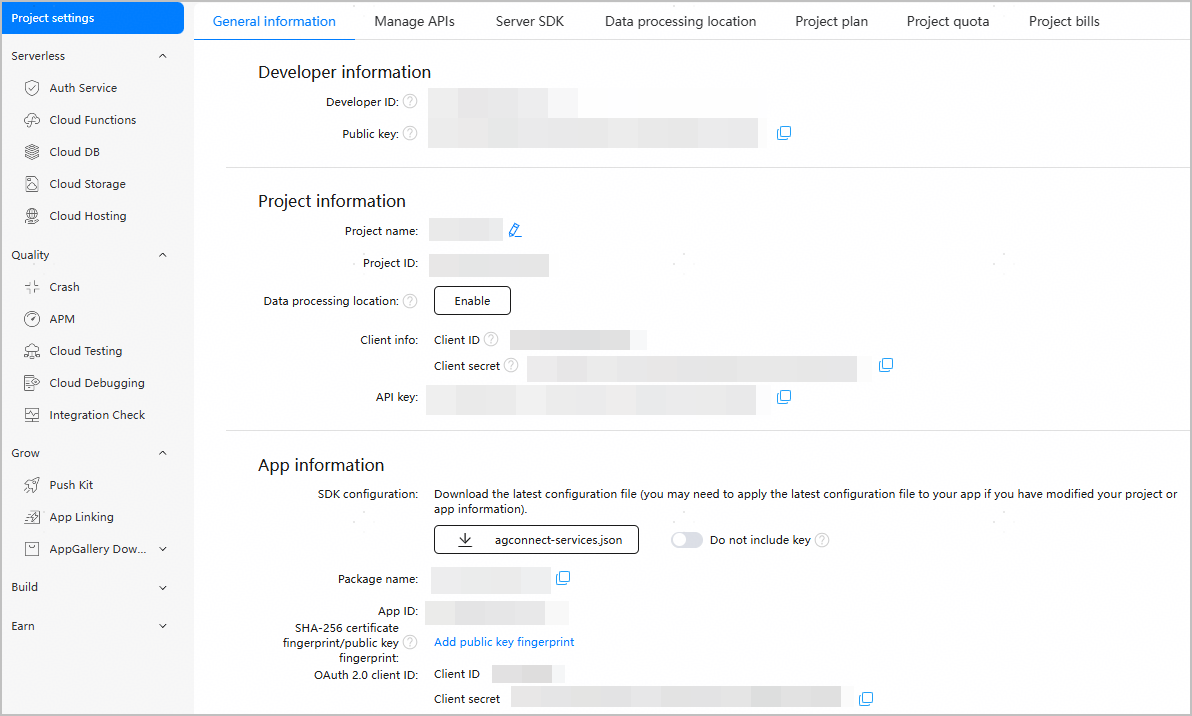Expand the Build section
This screenshot has width=1192, height=716.
point(163,587)
